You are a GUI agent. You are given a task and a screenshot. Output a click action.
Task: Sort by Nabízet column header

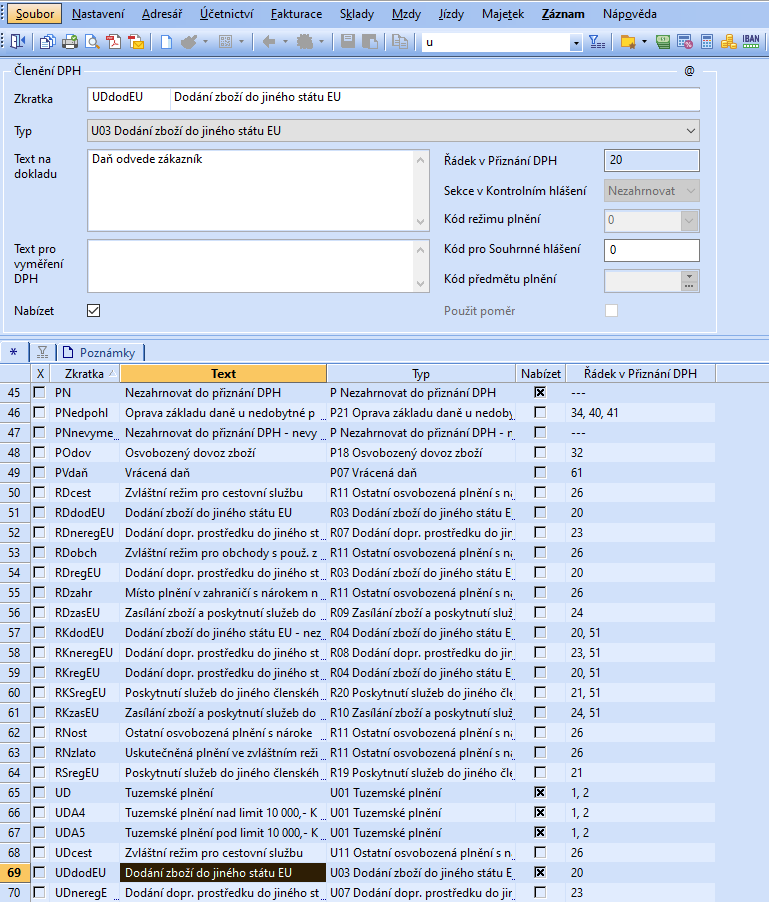click(x=541, y=373)
